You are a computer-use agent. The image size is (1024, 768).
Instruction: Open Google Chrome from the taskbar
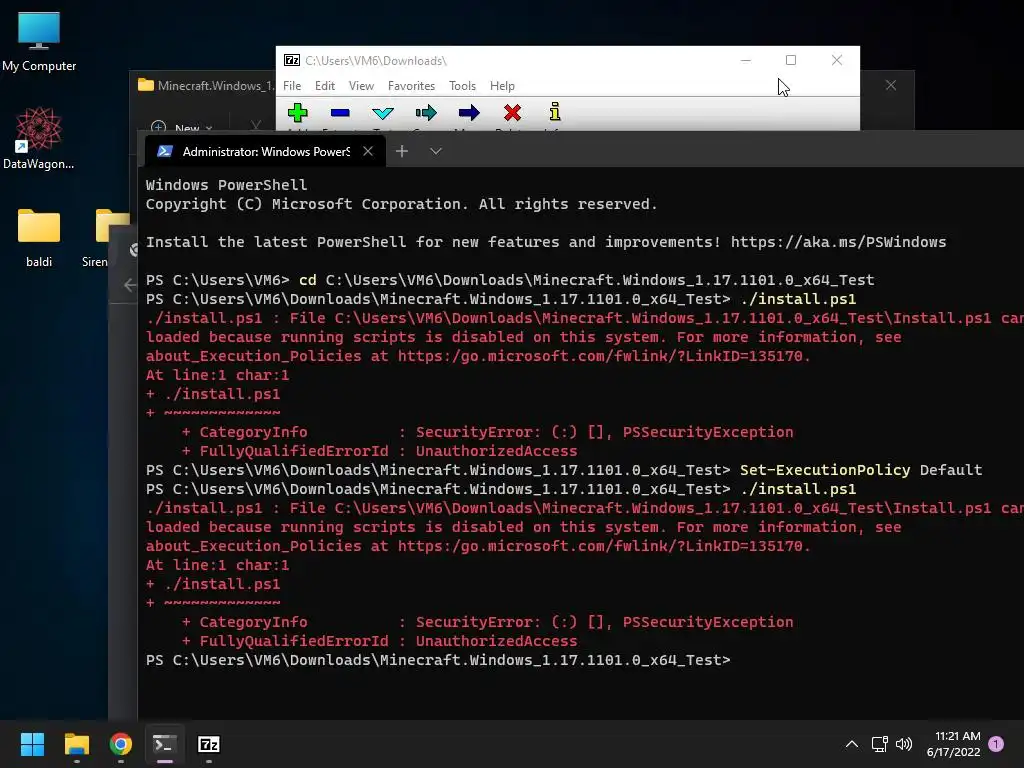pyautogui.click(x=121, y=744)
